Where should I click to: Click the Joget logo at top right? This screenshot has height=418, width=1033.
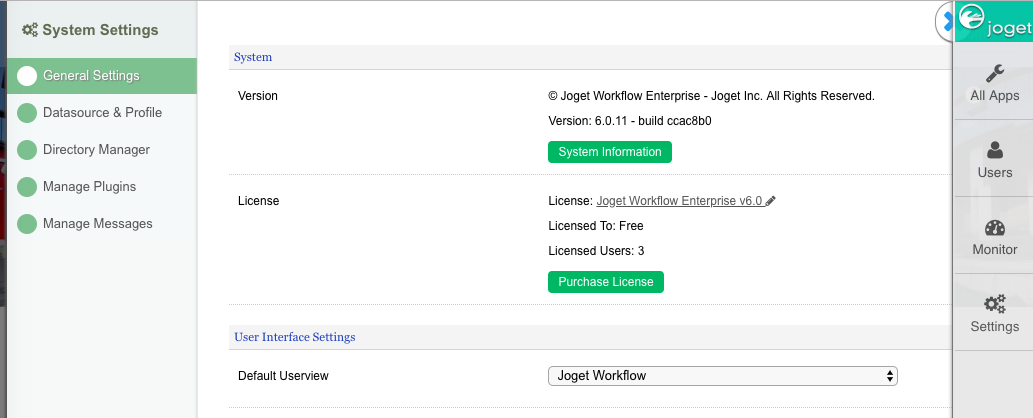(992, 22)
